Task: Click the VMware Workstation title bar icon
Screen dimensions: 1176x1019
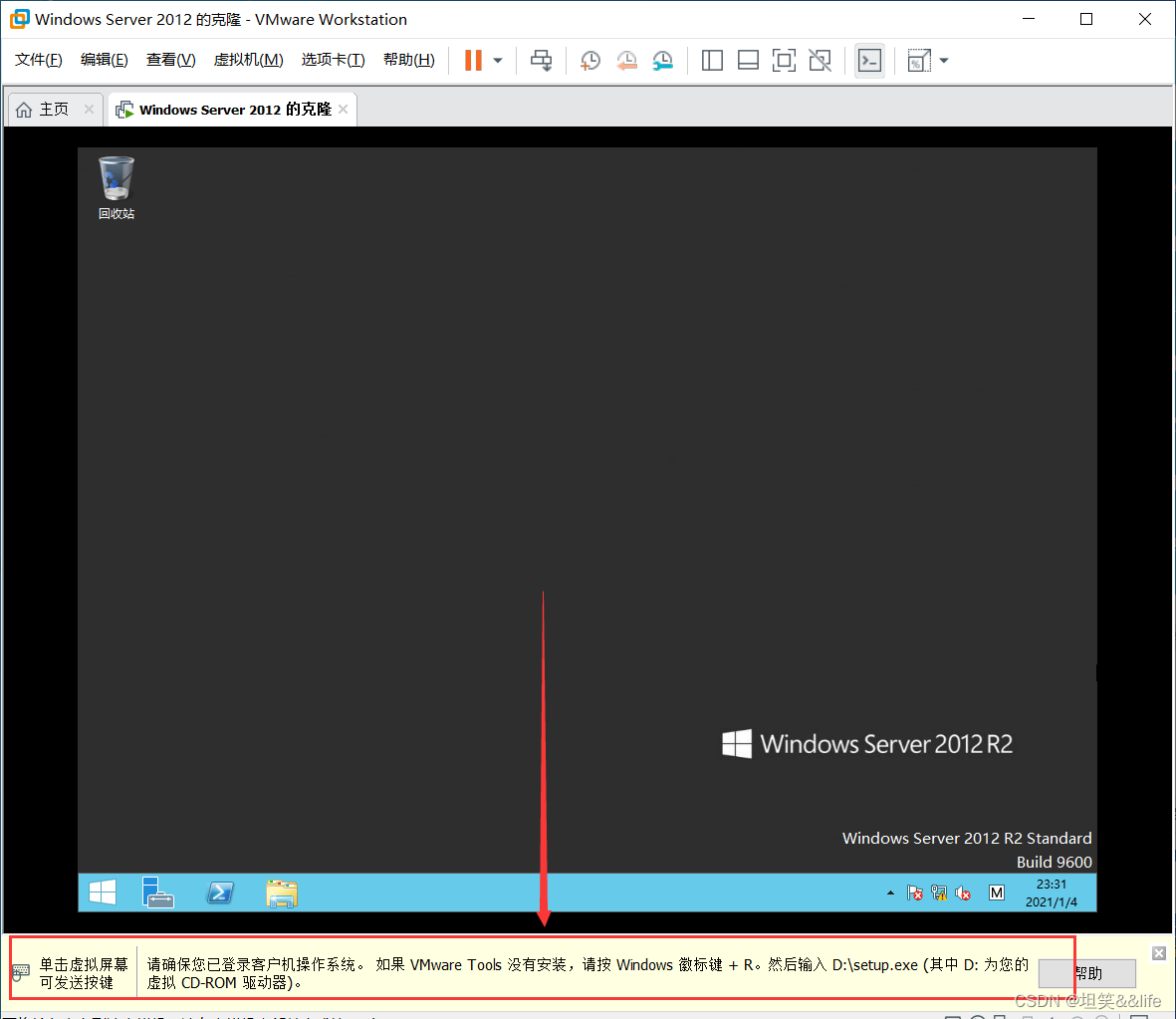Action: pyautogui.click(x=20, y=19)
